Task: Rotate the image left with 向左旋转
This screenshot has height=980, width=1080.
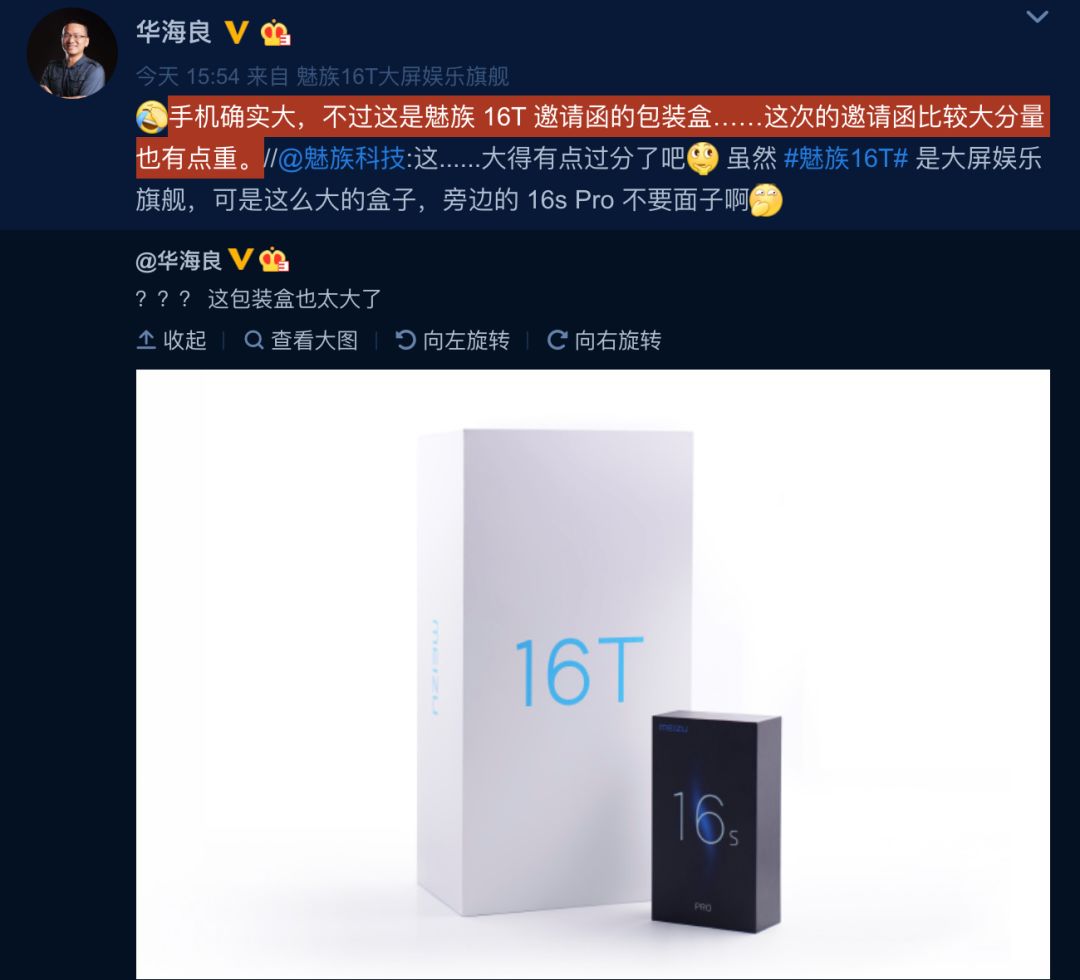Action: [x=453, y=340]
